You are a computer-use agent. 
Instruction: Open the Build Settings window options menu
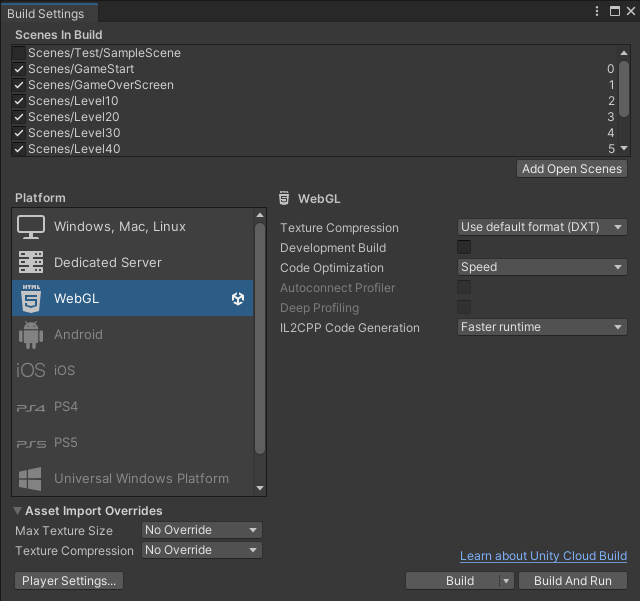coord(597,11)
